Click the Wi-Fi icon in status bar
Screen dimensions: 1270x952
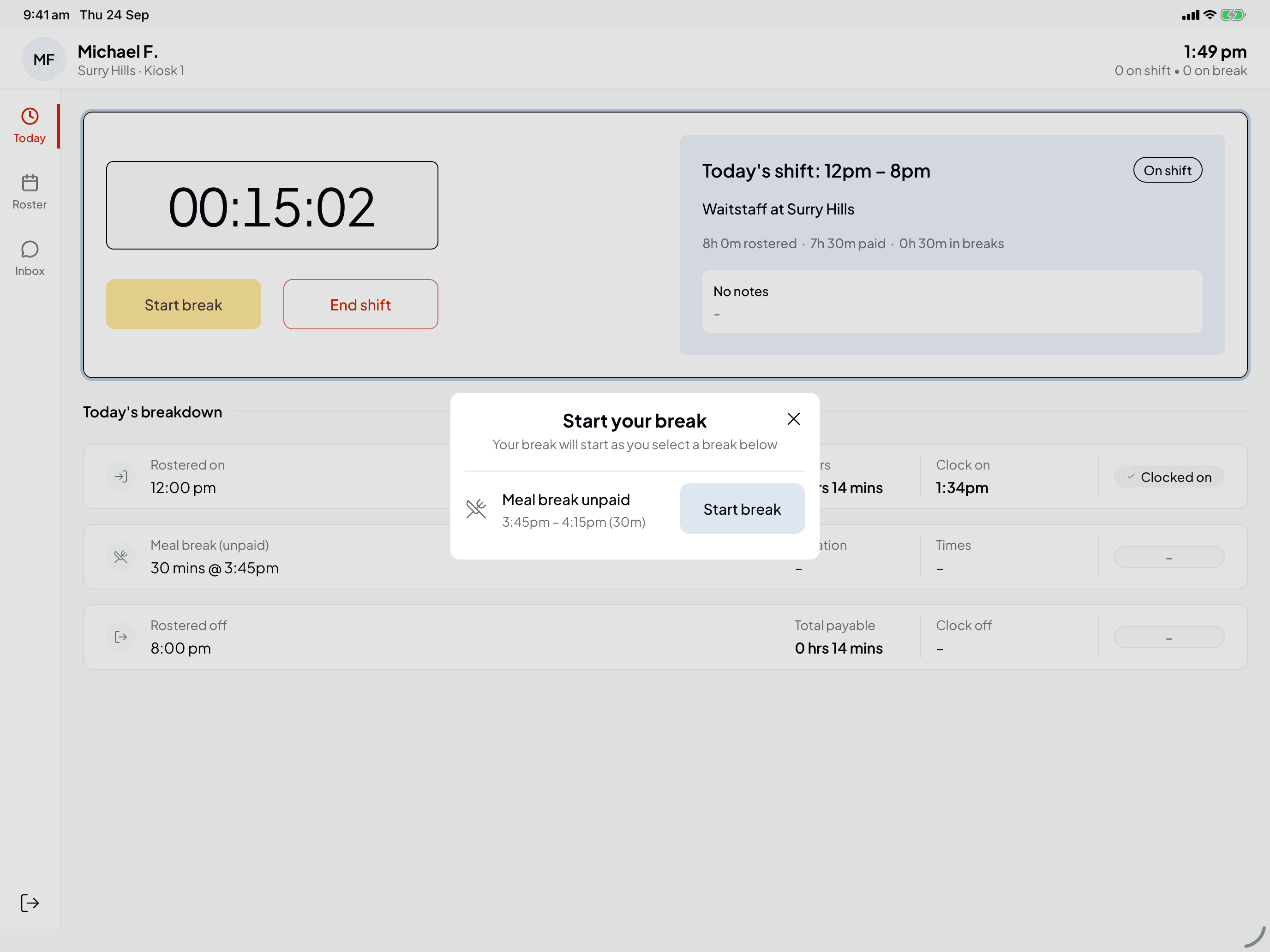1210,15
